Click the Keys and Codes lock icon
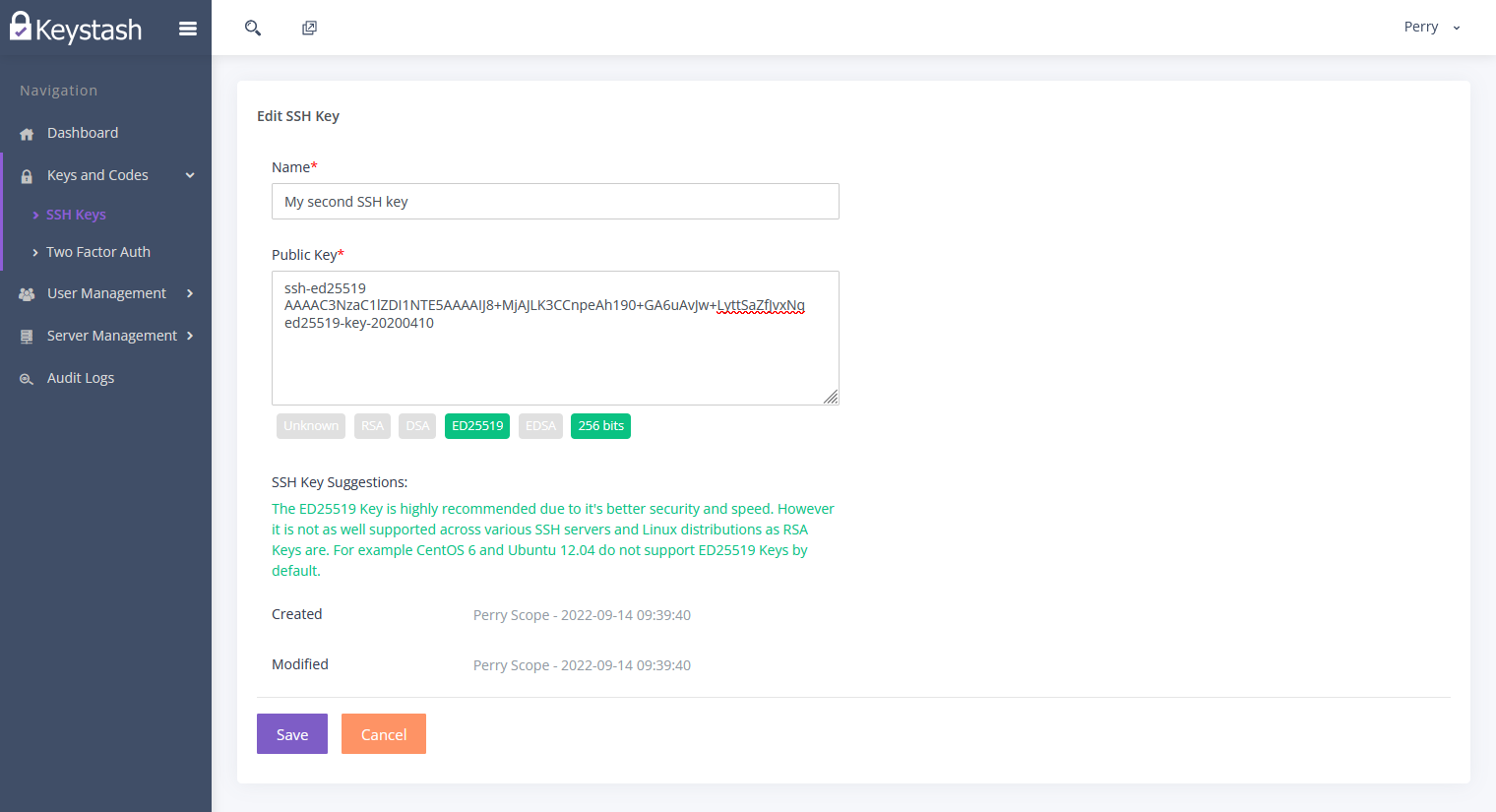1496x812 pixels. point(27,176)
